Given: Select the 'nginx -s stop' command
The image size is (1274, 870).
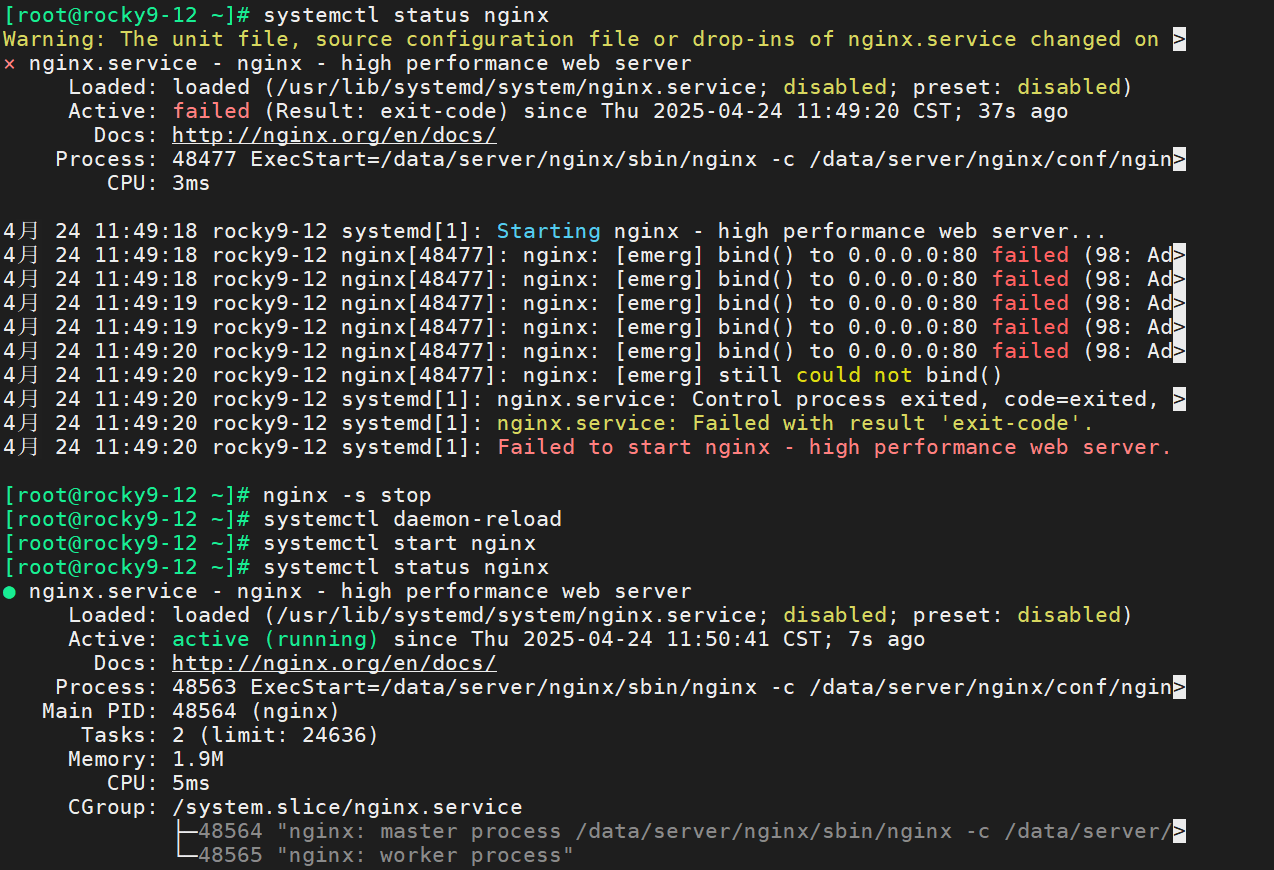Looking at the screenshot, I should (347, 495).
